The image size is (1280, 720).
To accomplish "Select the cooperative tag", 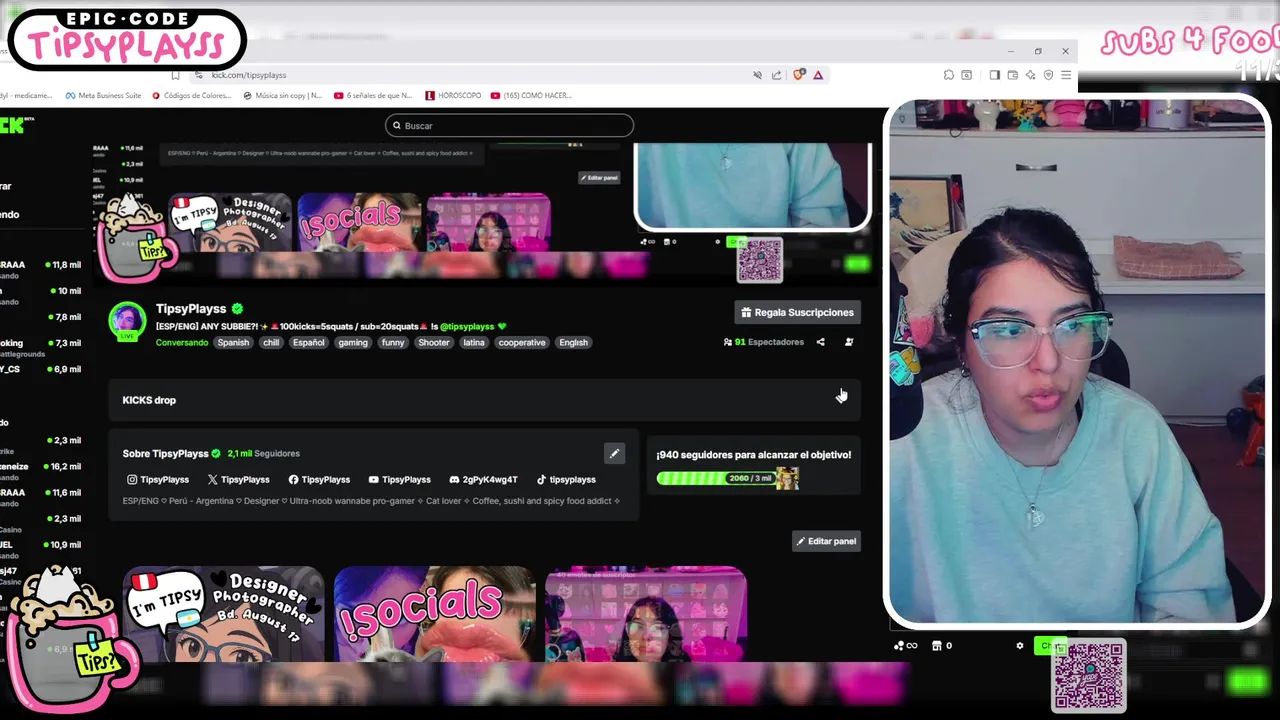I will point(522,342).
